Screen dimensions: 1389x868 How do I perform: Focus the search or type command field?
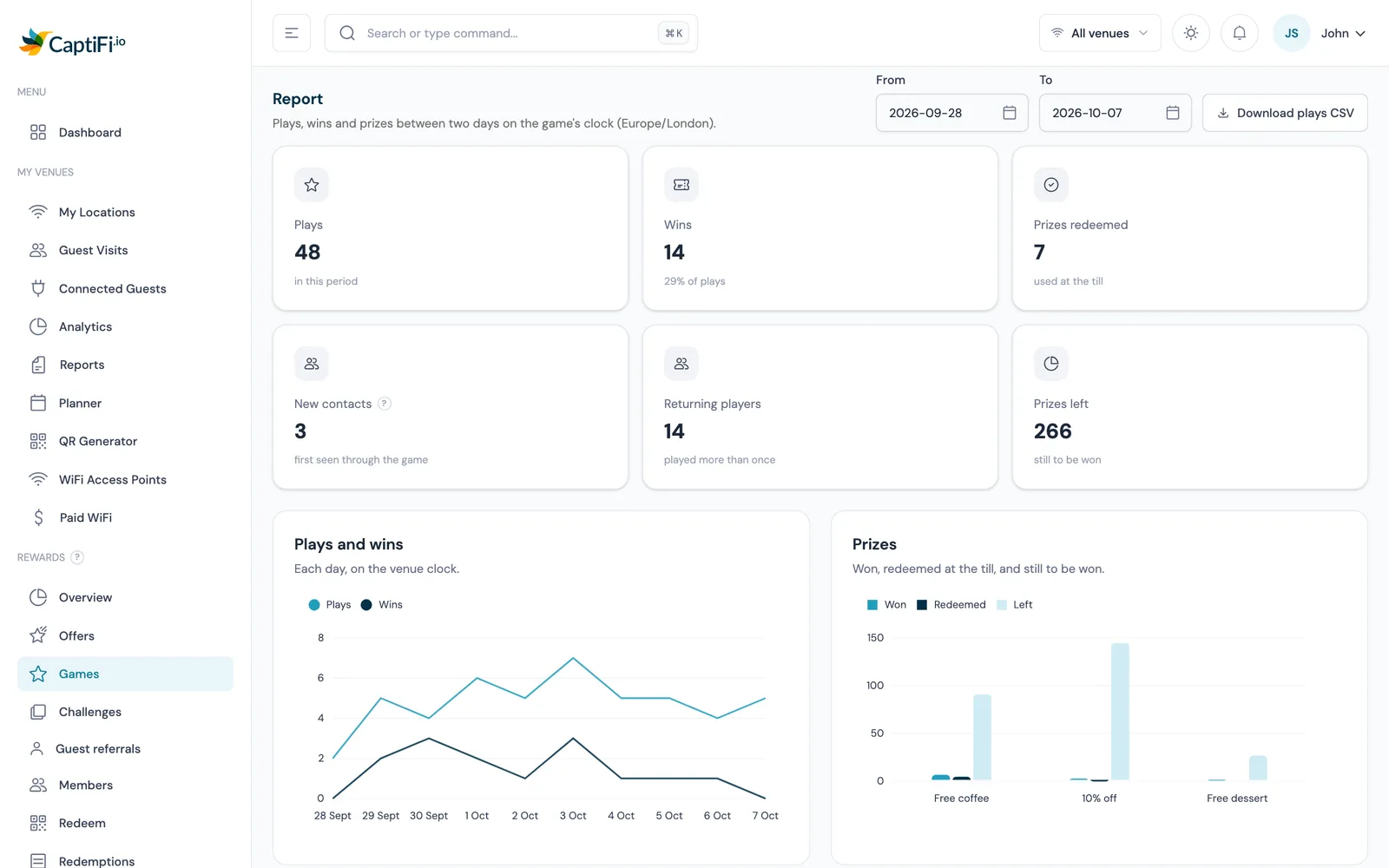point(511,33)
